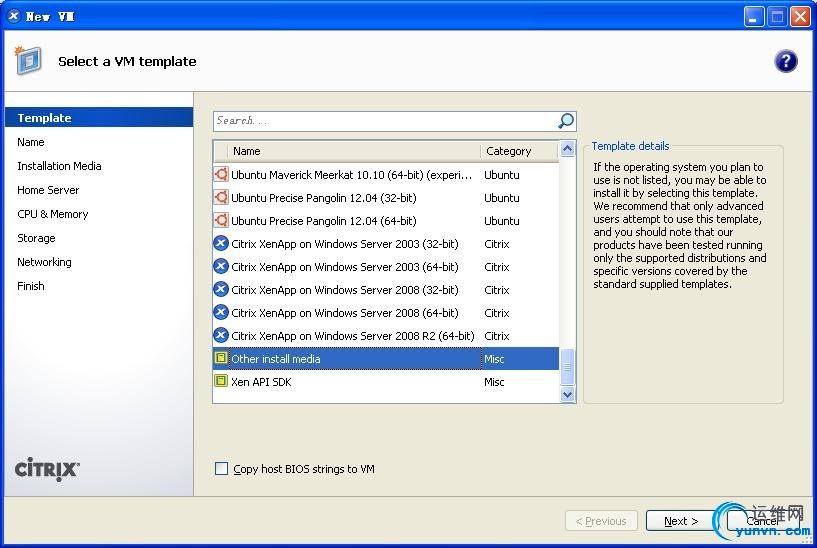Screen dimensions: 817x548
Task: Select the Other install media template name
Action: pyautogui.click(x=276, y=358)
